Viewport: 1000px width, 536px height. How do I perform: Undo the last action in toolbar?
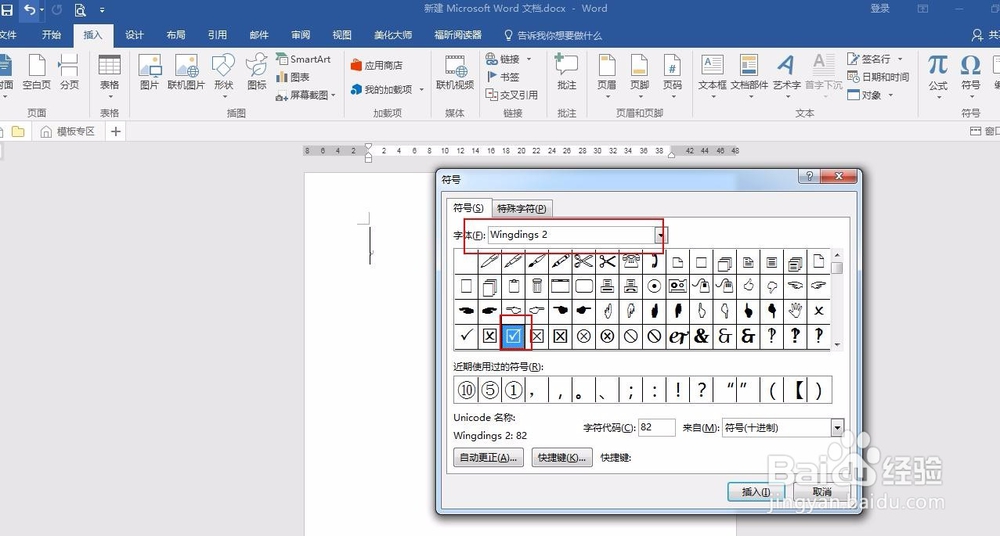point(29,10)
